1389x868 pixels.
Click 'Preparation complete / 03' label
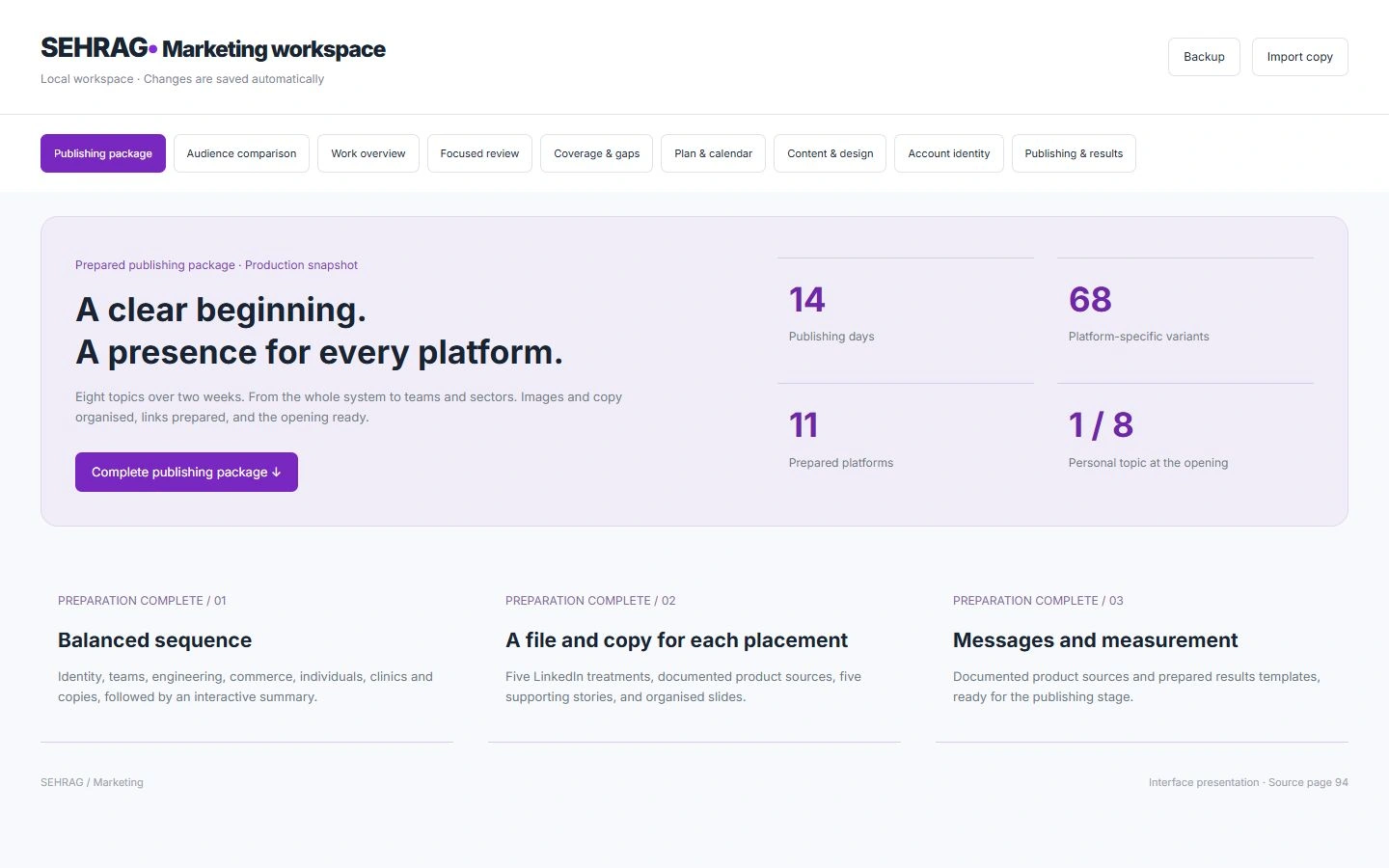point(1038,601)
